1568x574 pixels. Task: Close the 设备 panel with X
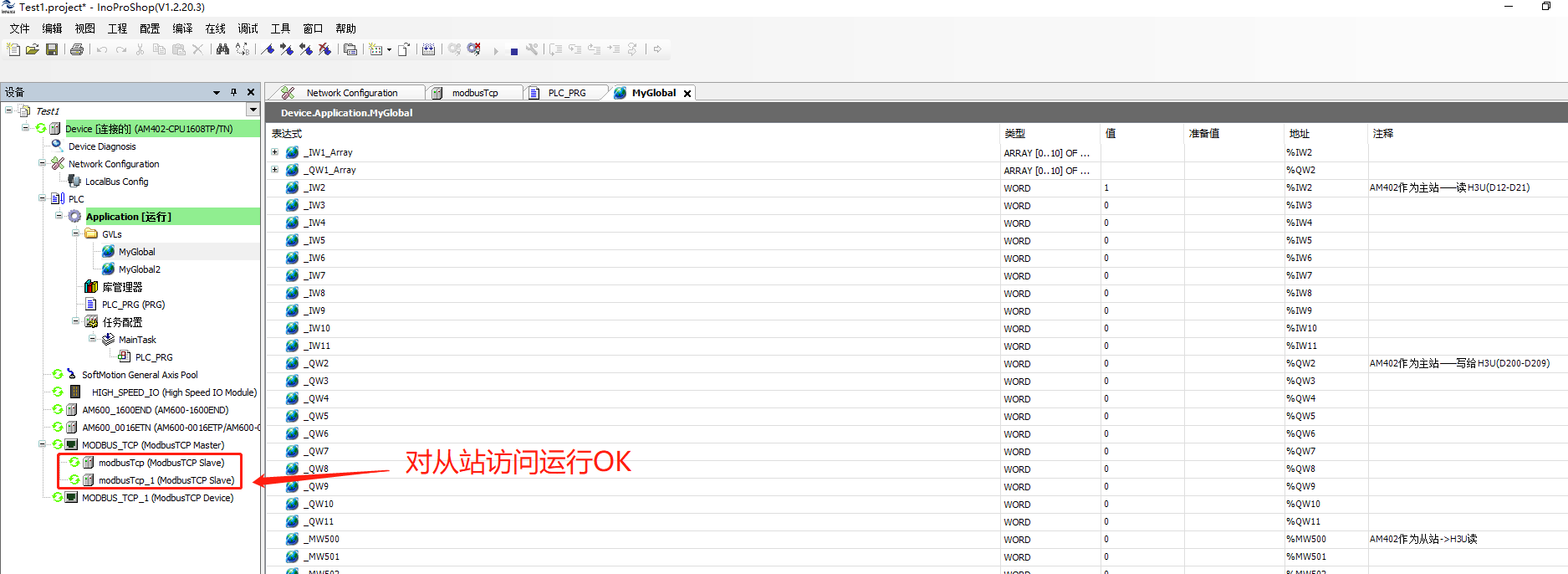(x=251, y=92)
